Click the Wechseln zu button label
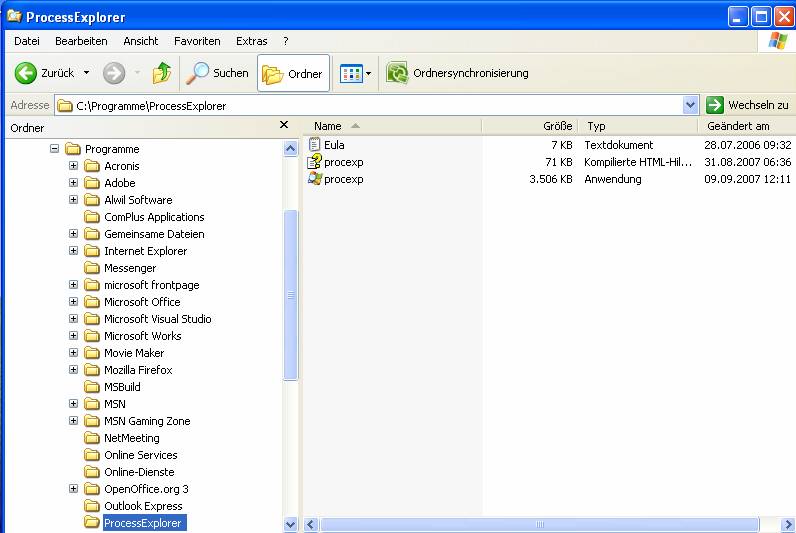This screenshot has height=533, width=796. click(758, 105)
